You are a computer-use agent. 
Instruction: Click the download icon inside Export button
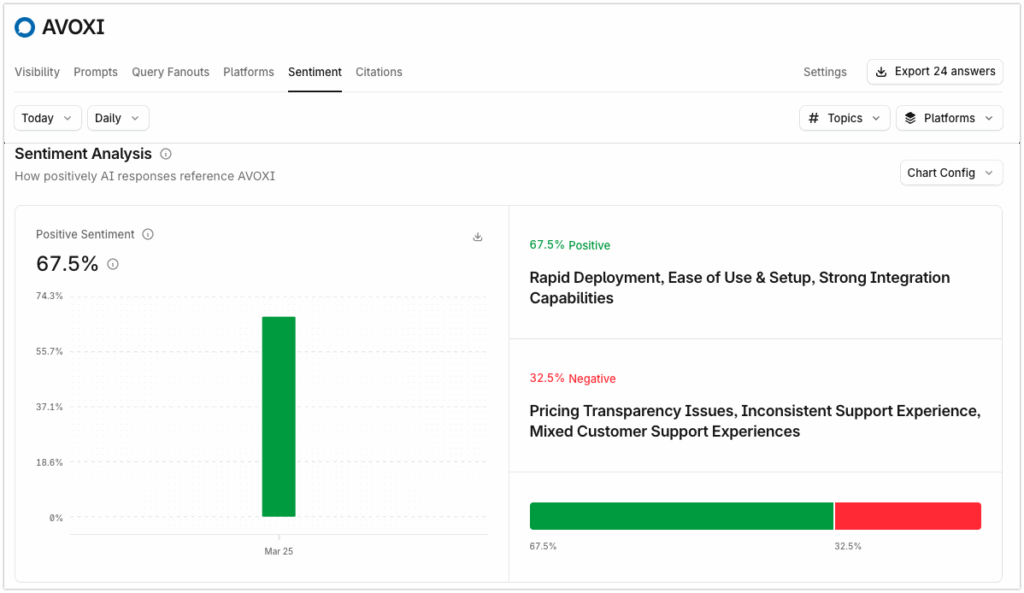881,71
